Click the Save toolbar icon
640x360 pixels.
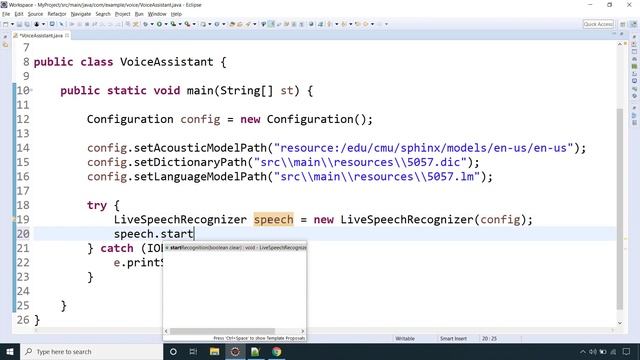click(x=19, y=24)
